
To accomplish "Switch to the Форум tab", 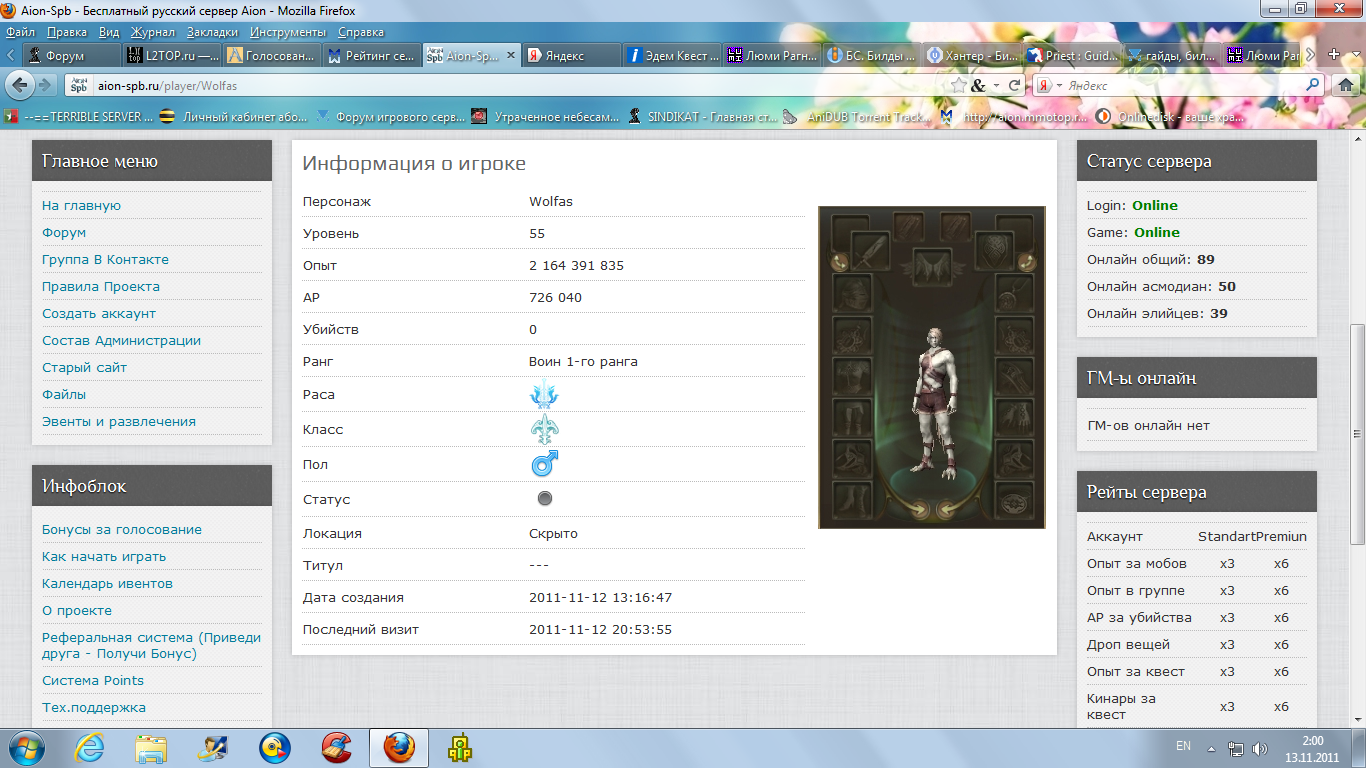I will point(70,56).
